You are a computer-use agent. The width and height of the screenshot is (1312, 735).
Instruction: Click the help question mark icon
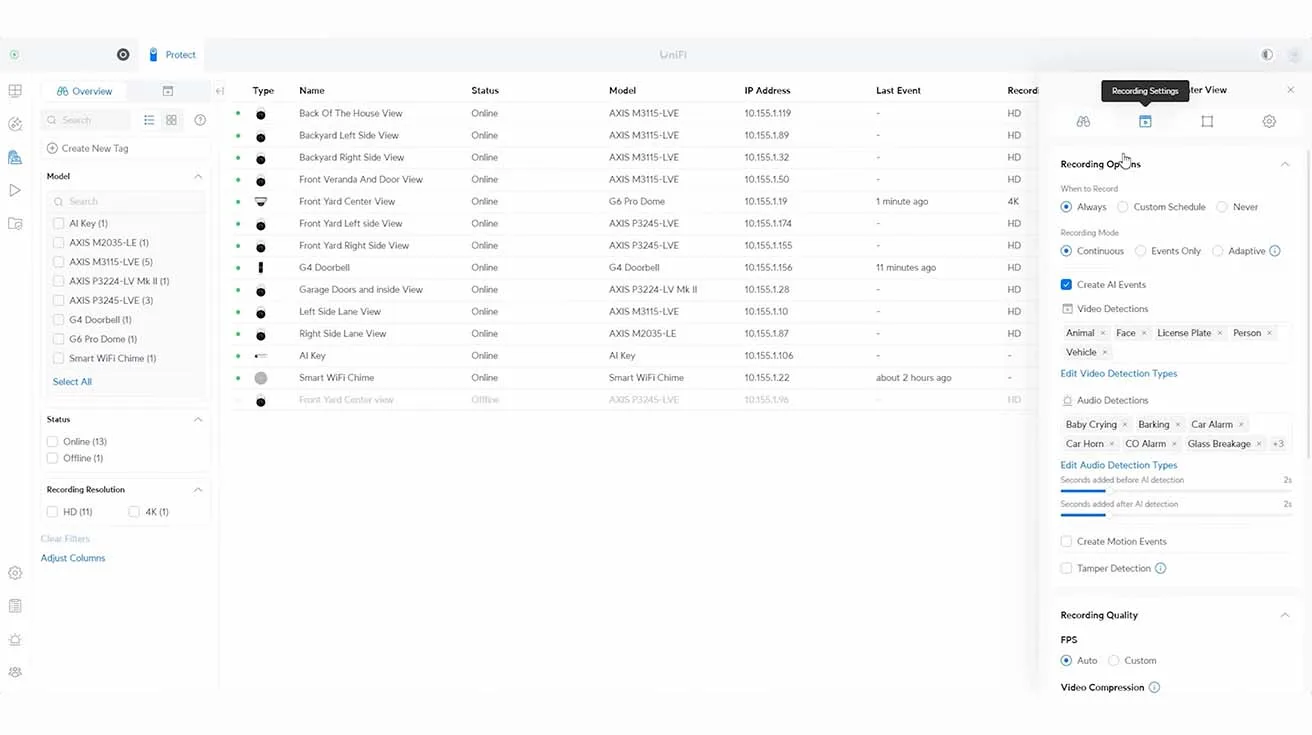200,120
